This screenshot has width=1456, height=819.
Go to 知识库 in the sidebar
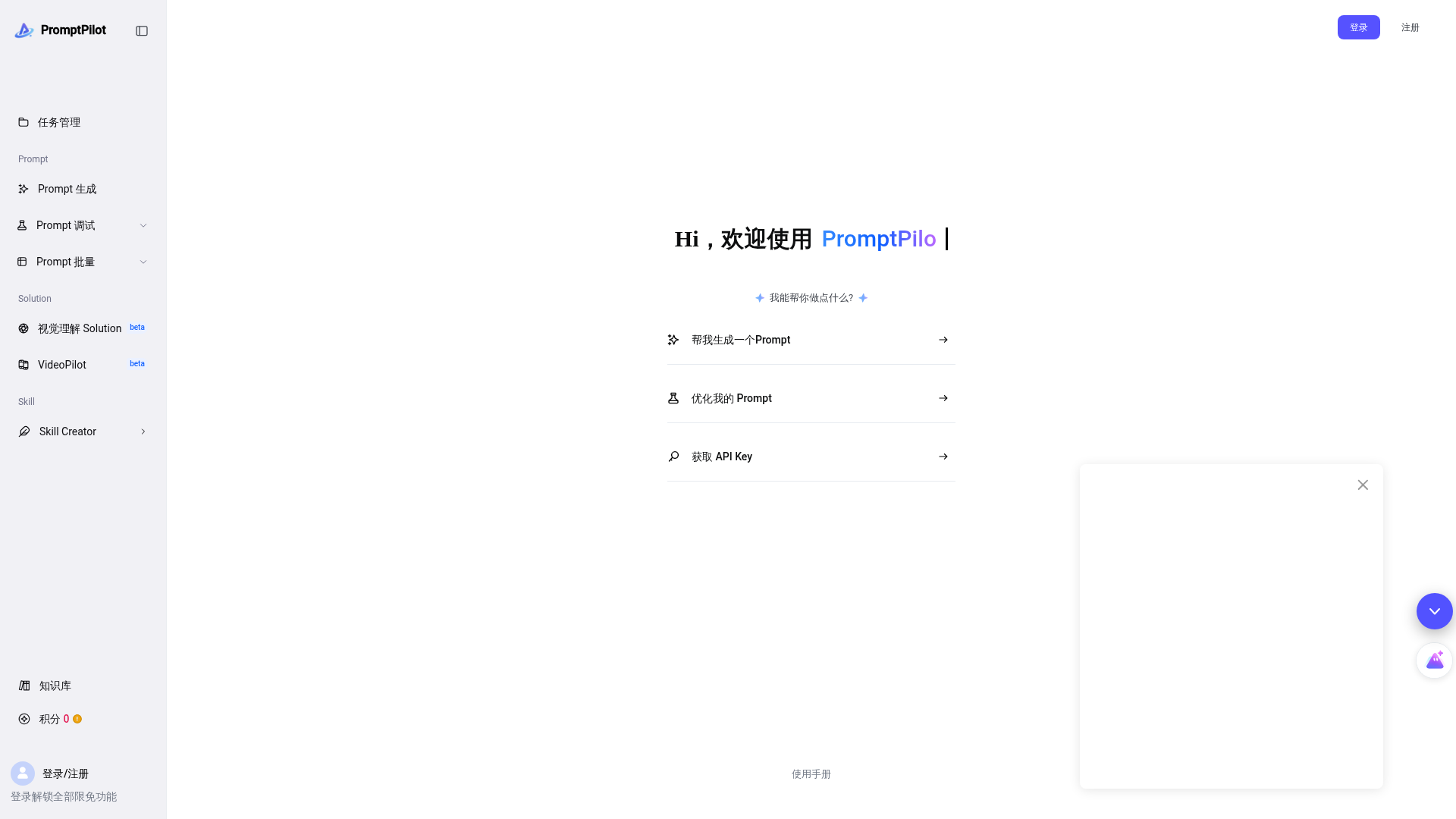(83, 686)
